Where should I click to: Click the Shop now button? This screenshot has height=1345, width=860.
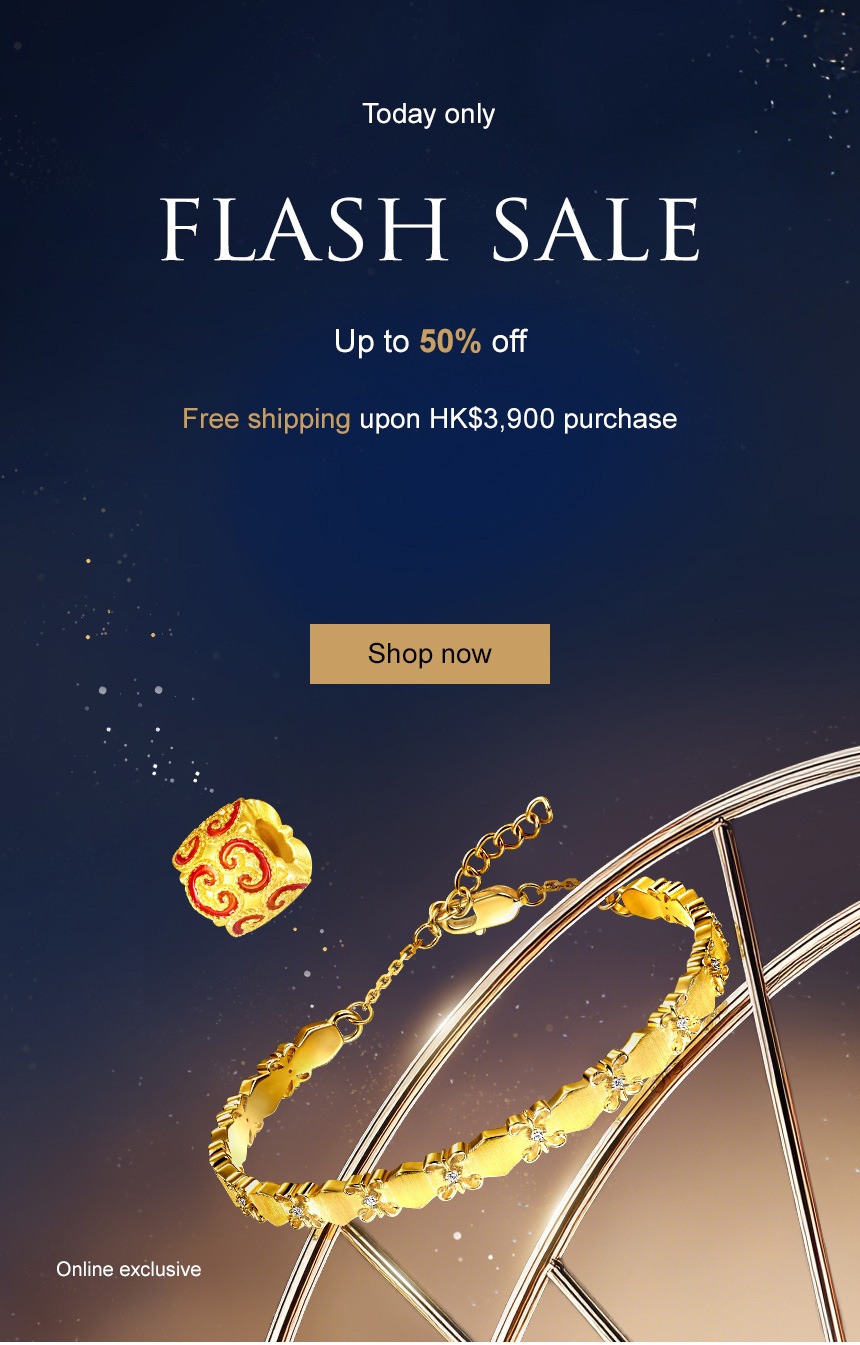(430, 654)
